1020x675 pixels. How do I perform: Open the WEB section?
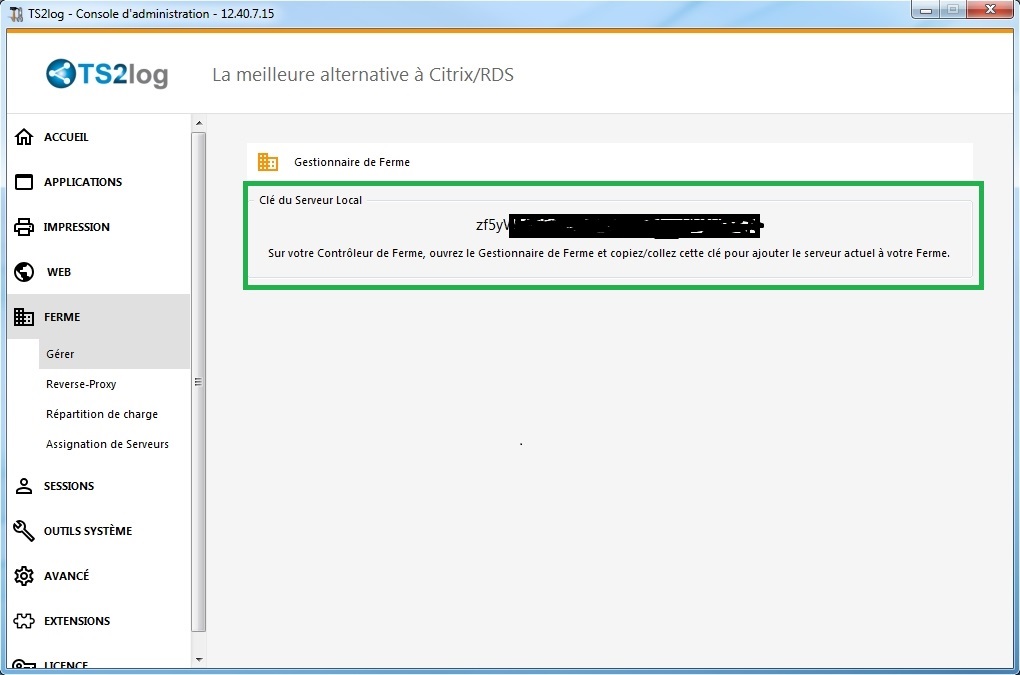[x=59, y=272]
